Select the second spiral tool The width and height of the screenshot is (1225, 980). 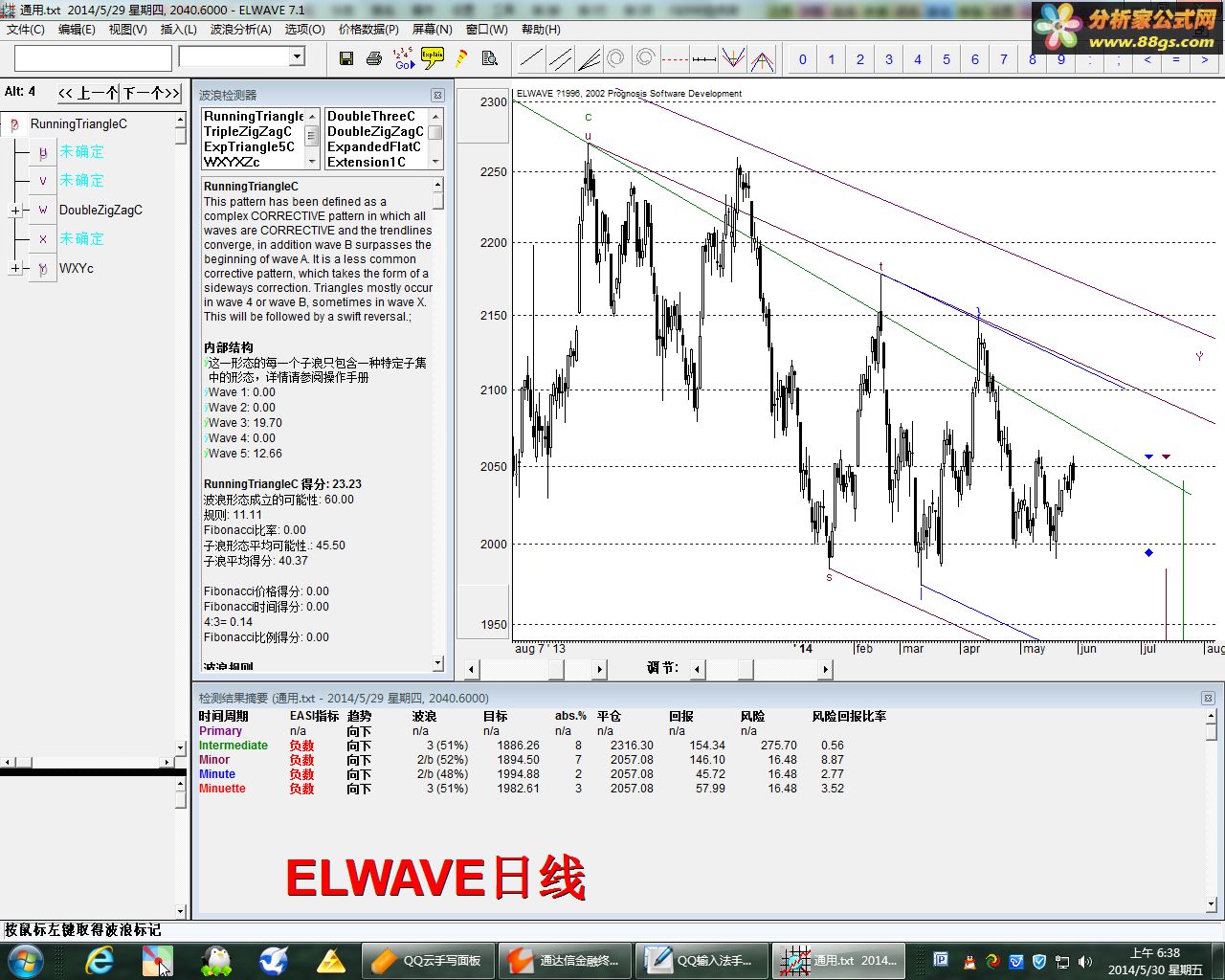tap(646, 58)
